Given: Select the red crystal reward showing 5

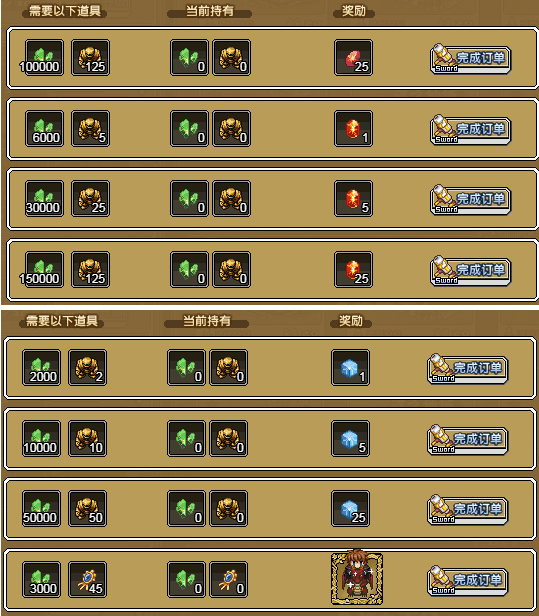Looking at the screenshot, I should [353, 198].
